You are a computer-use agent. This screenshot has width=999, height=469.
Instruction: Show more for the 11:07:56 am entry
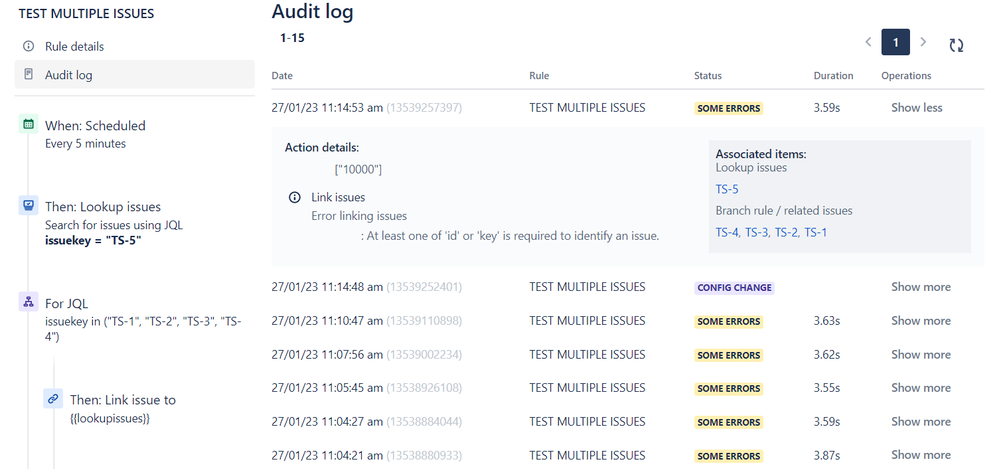(921, 354)
